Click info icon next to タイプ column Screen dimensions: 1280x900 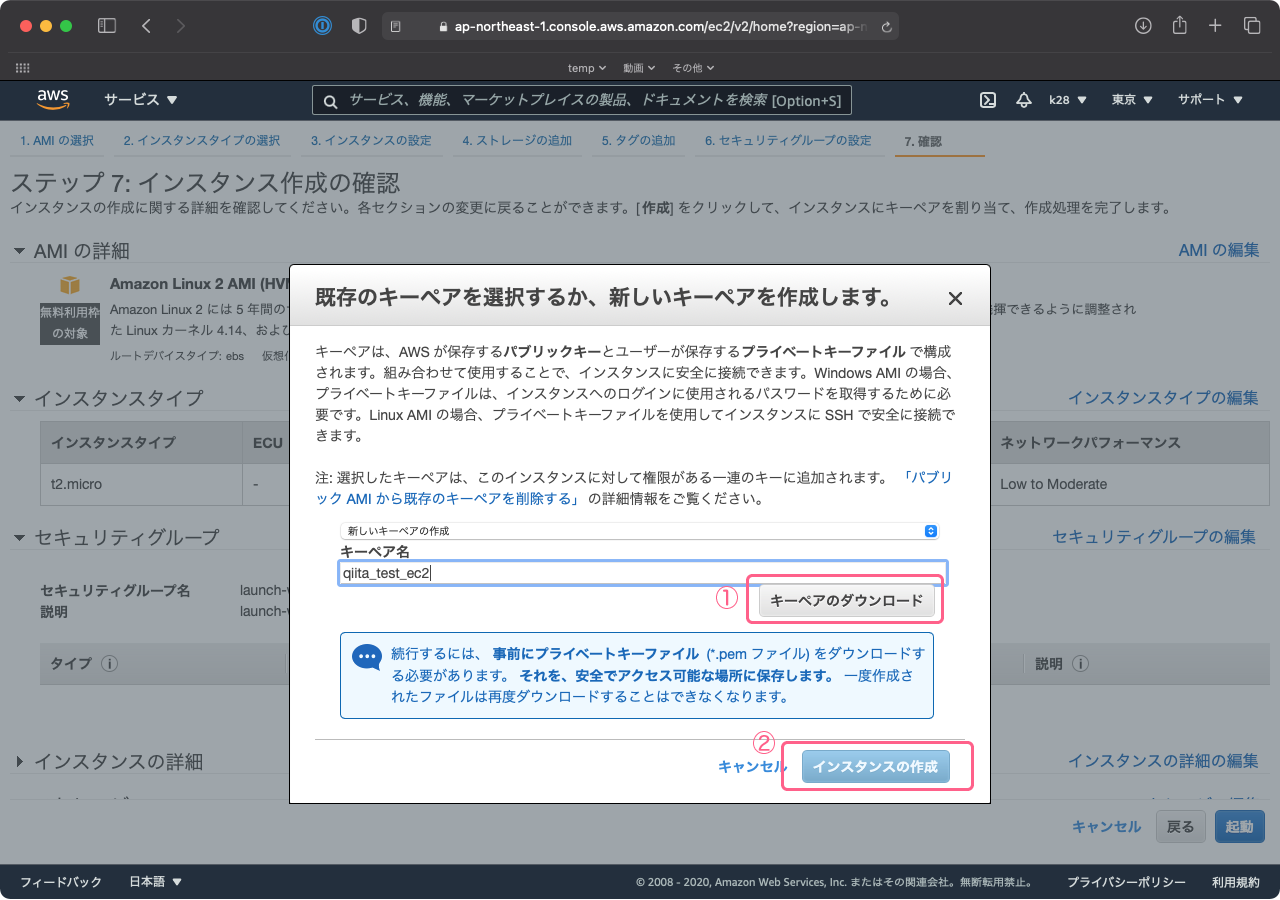[110, 664]
